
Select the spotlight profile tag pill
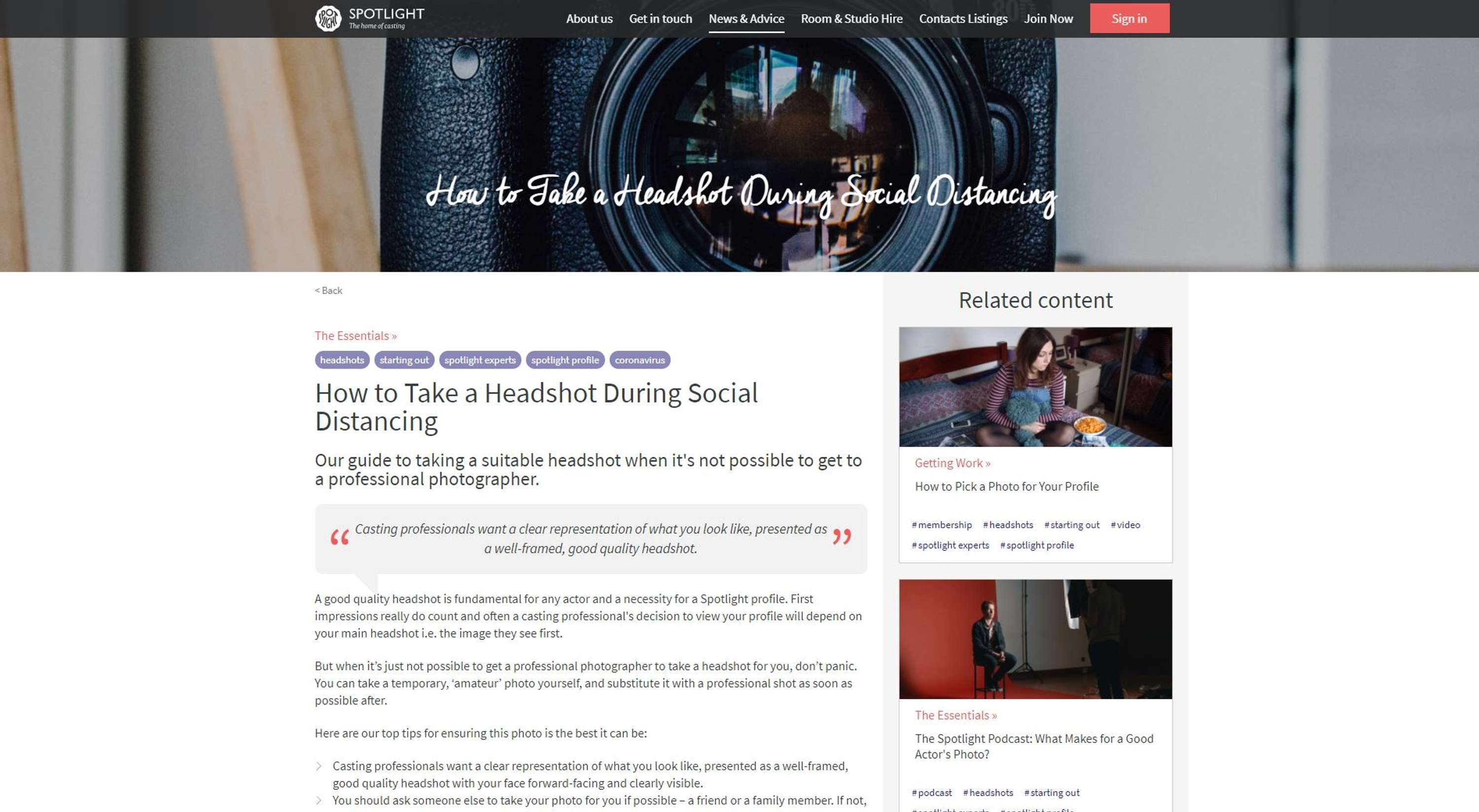pyautogui.click(x=565, y=360)
